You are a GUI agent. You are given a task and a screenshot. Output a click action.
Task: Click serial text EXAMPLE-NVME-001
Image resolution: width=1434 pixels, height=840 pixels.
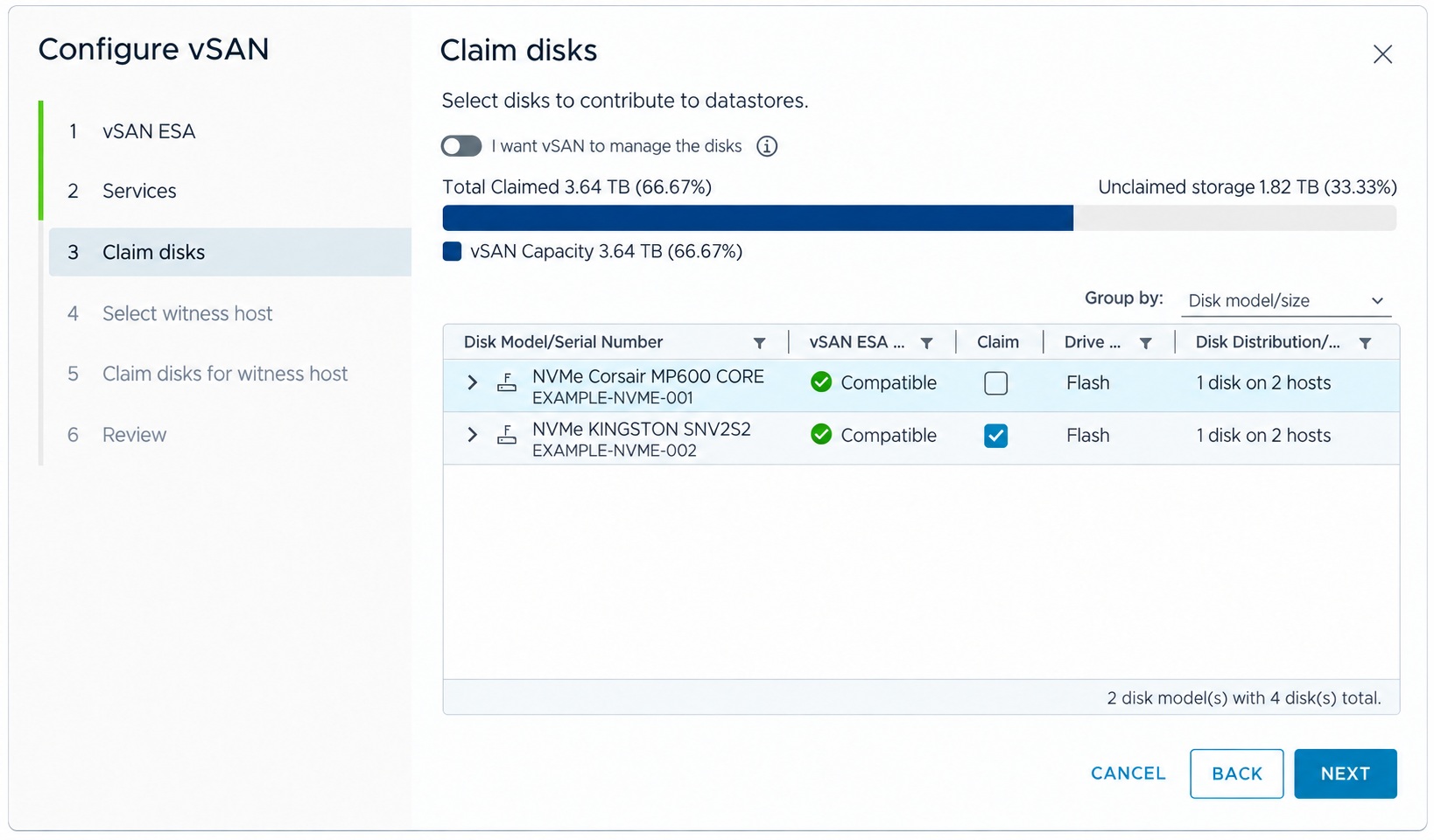click(613, 398)
